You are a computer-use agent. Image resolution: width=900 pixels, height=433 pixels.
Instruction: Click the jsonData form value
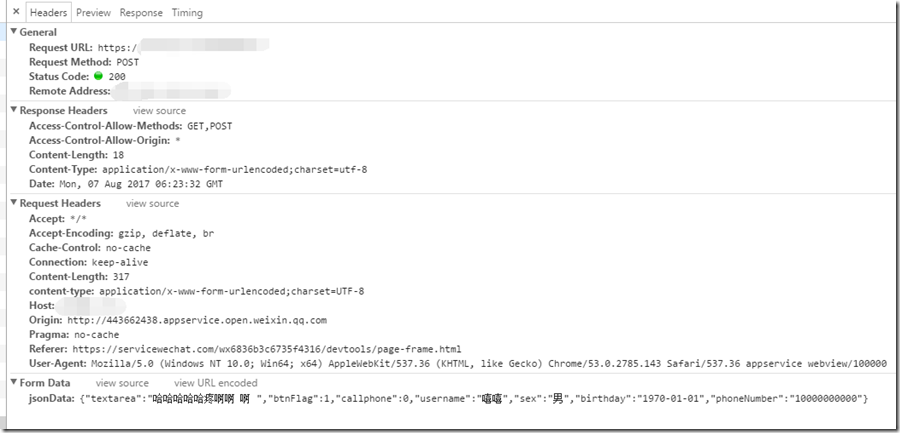coord(474,399)
